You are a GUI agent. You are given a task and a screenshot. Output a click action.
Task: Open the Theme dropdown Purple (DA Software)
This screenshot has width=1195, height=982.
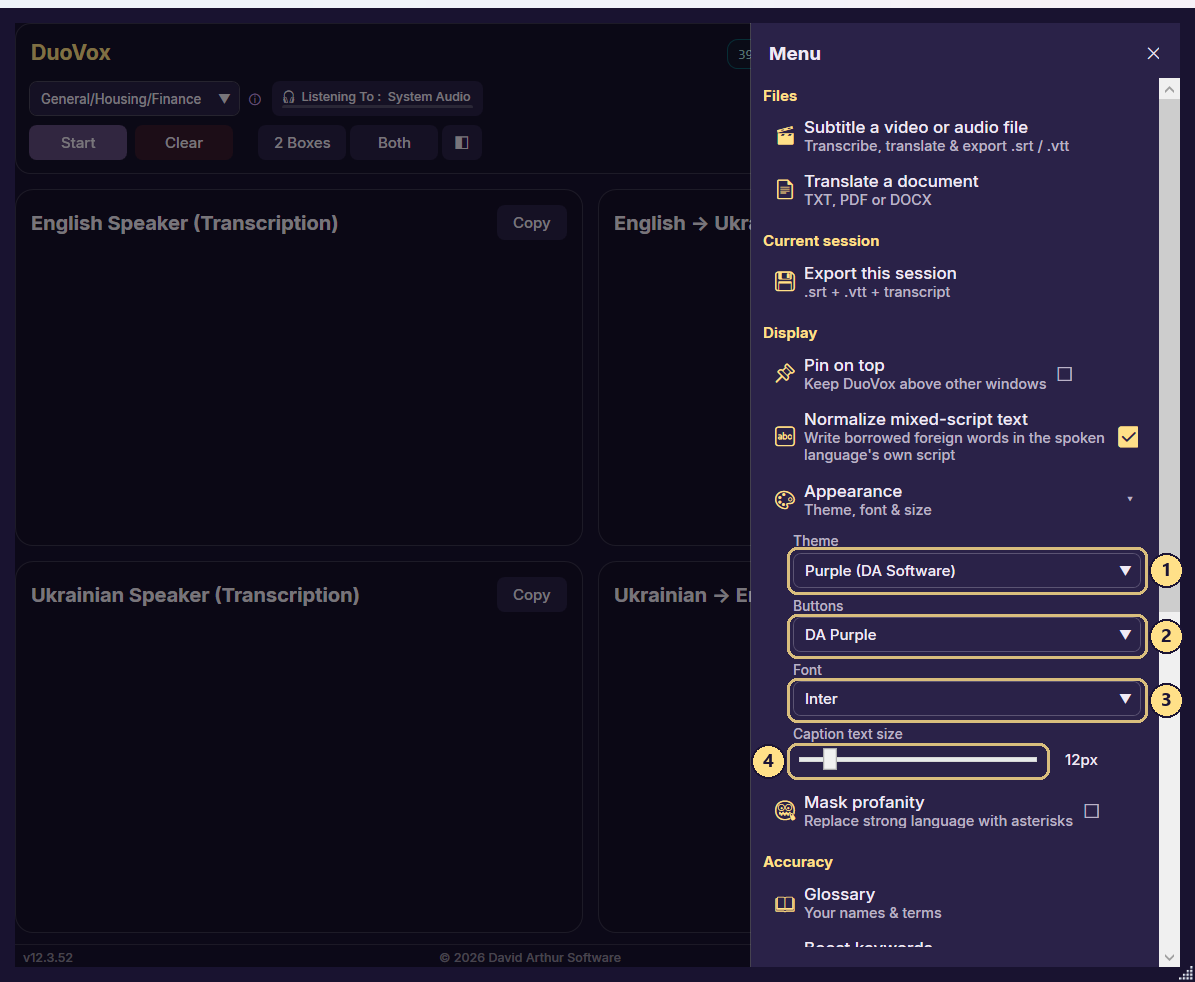pyautogui.click(x=966, y=571)
